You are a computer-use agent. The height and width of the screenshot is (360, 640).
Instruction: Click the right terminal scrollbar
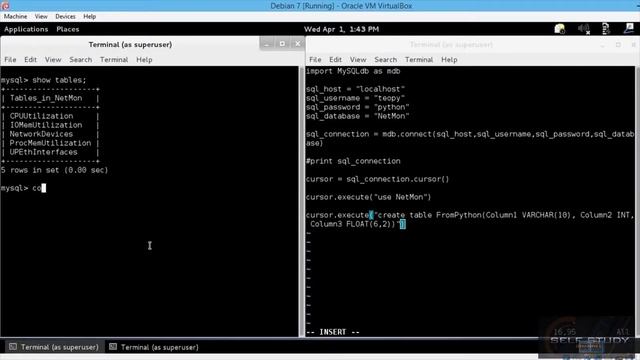pos(637,202)
